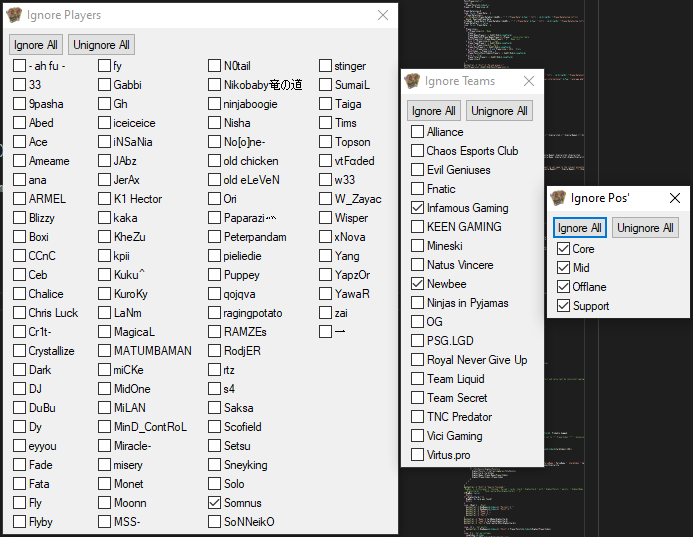This screenshot has width=693, height=537.
Task: Check the PSG.LGD team checkbox
Action: 417,340
